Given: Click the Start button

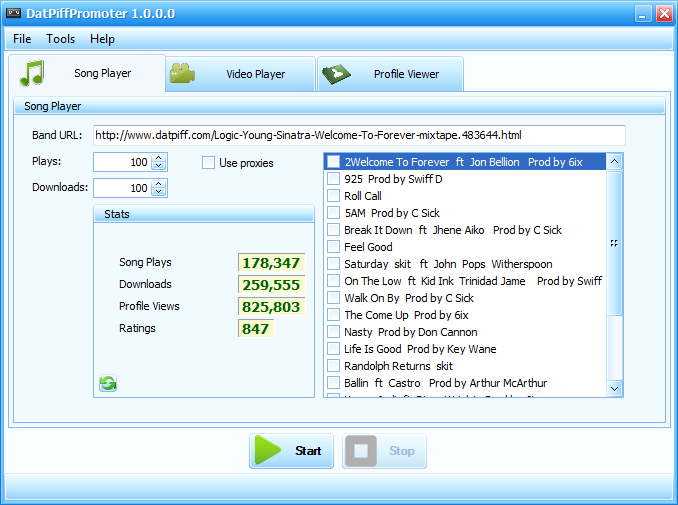Looking at the screenshot, I should tap(291, 451).
